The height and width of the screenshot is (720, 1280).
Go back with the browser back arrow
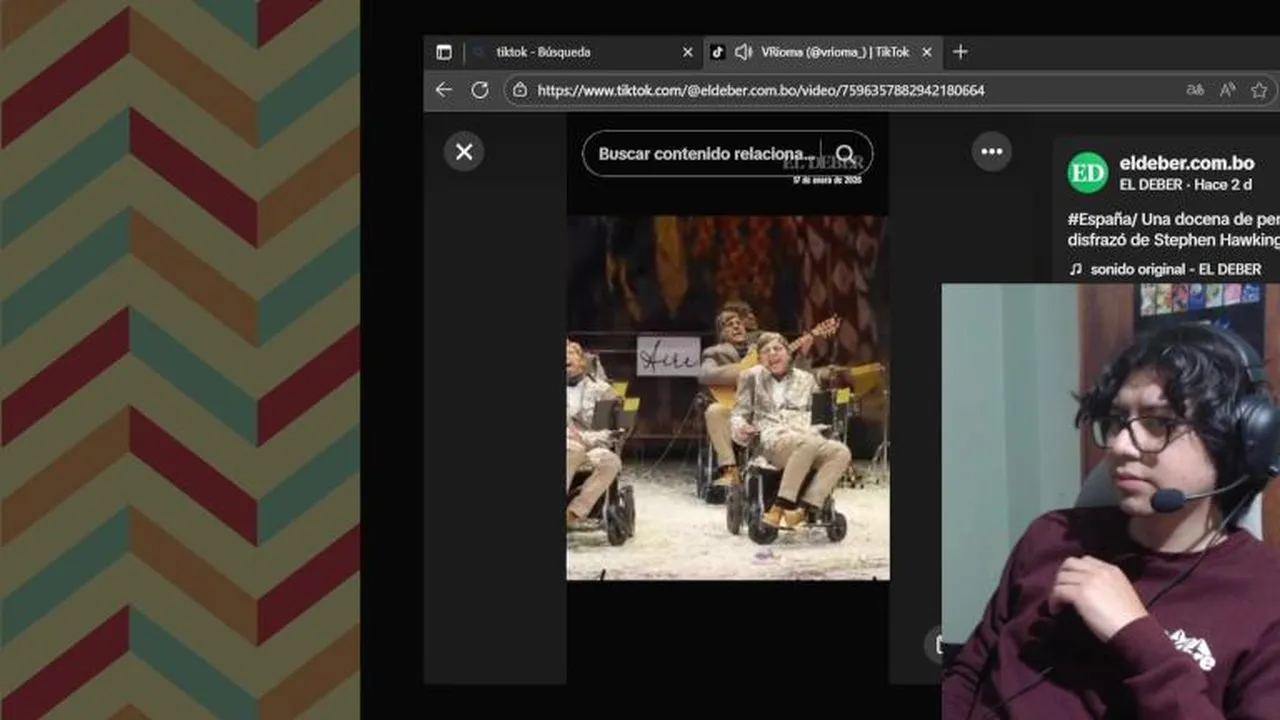click(x=444, y=90)
